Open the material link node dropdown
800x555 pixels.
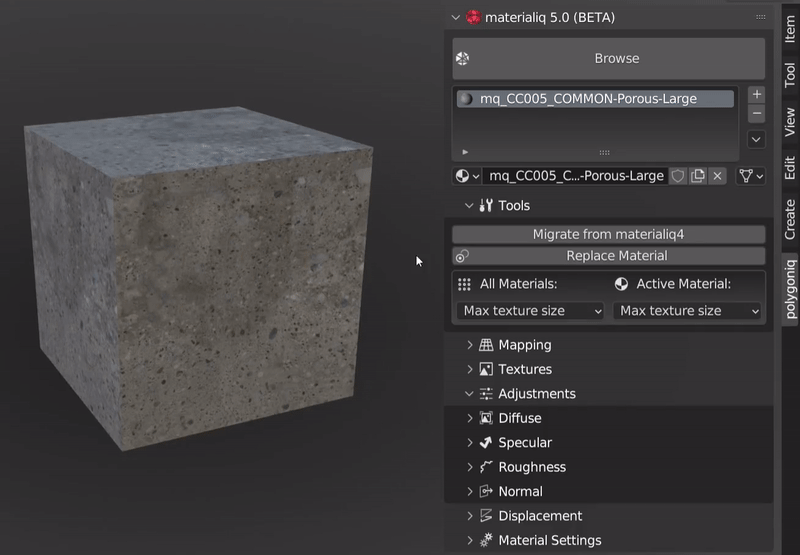750,176
